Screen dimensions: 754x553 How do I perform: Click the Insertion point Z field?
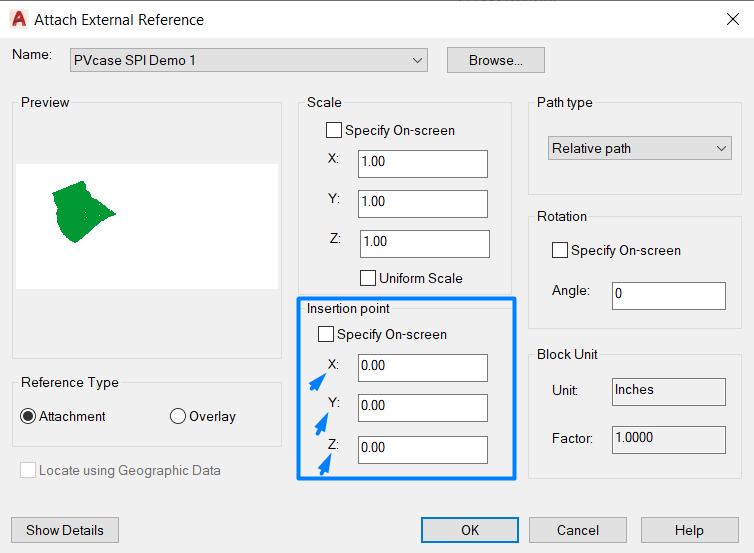tap(423, 449)
